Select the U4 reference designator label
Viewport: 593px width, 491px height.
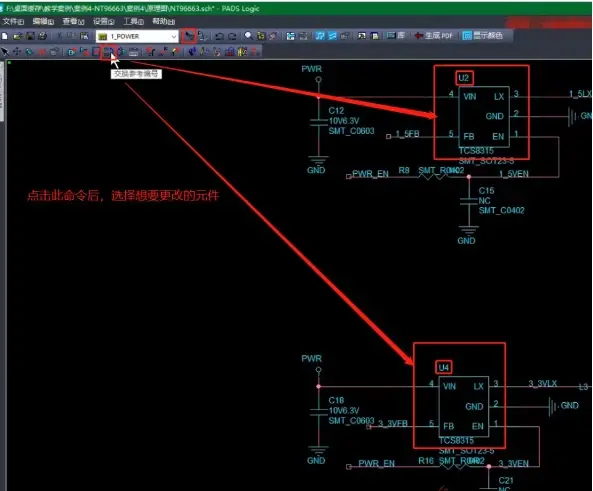(x=444, y=367)
